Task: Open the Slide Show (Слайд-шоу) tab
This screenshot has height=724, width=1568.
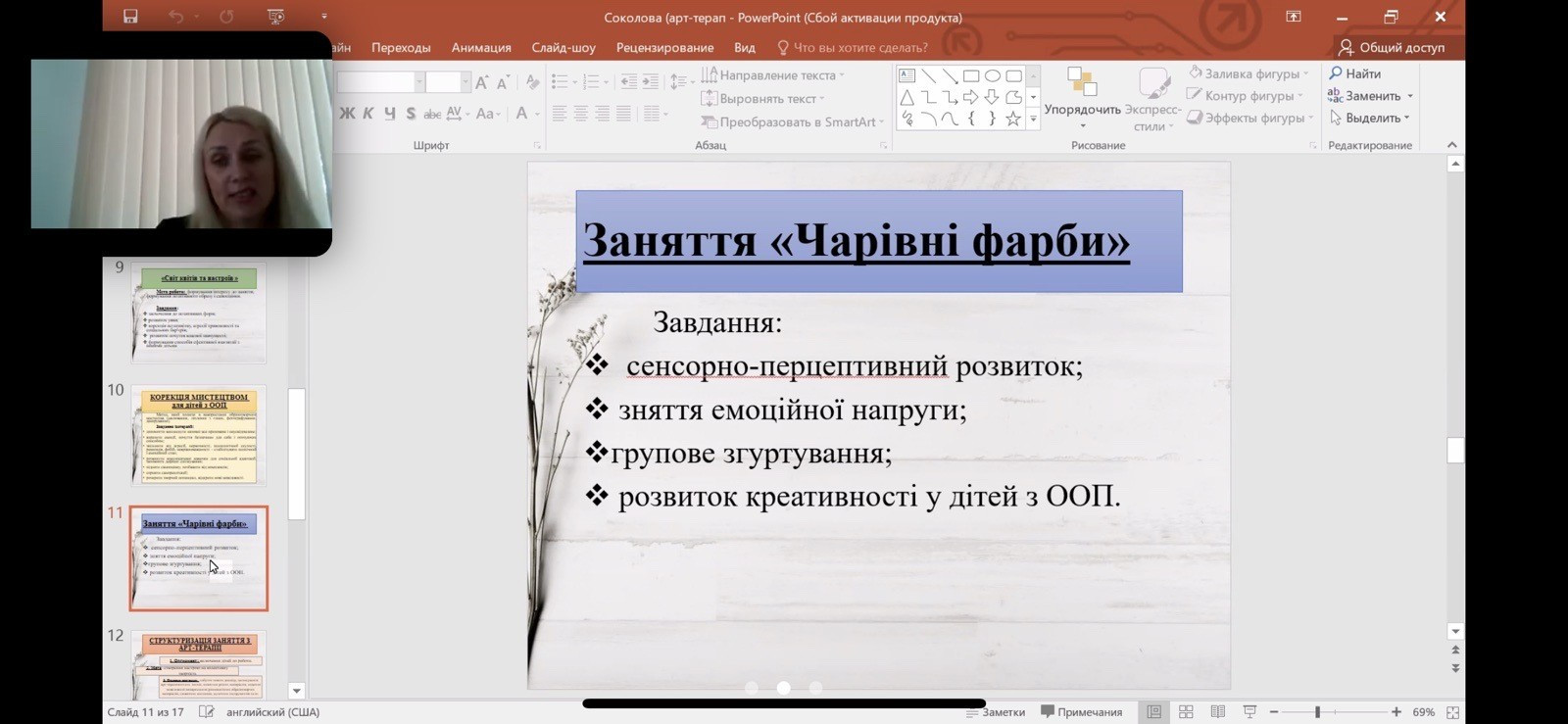Action: [x=563, y=47]
